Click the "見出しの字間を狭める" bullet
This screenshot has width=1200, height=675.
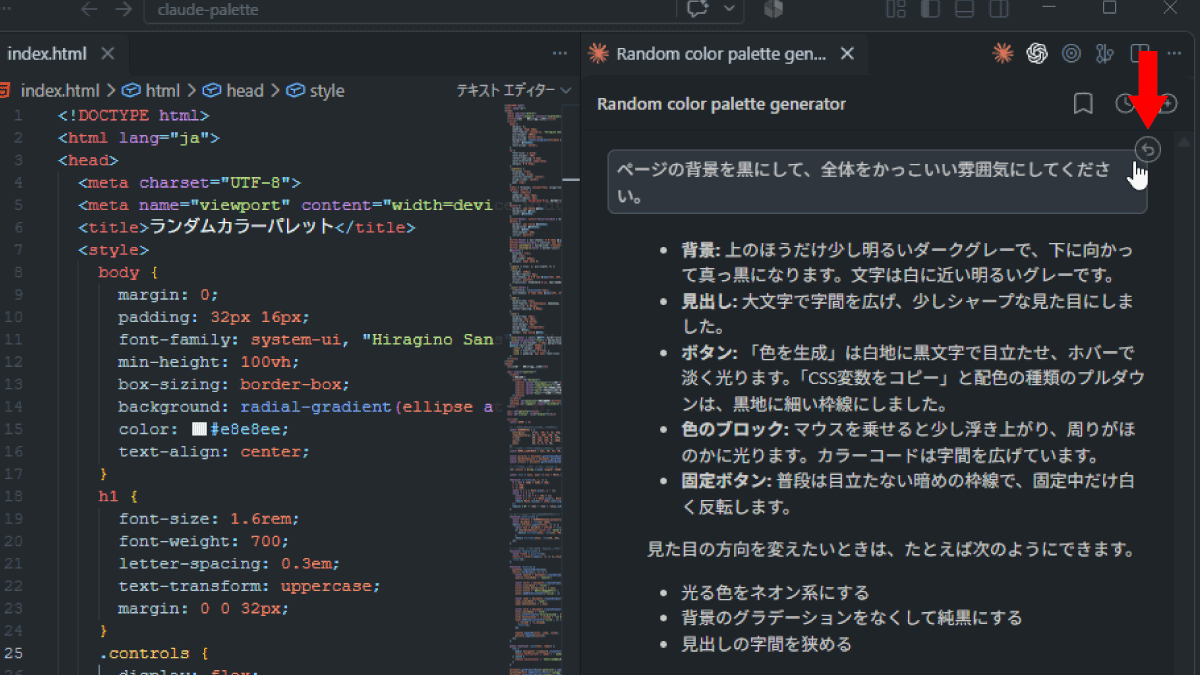[766, 644]
